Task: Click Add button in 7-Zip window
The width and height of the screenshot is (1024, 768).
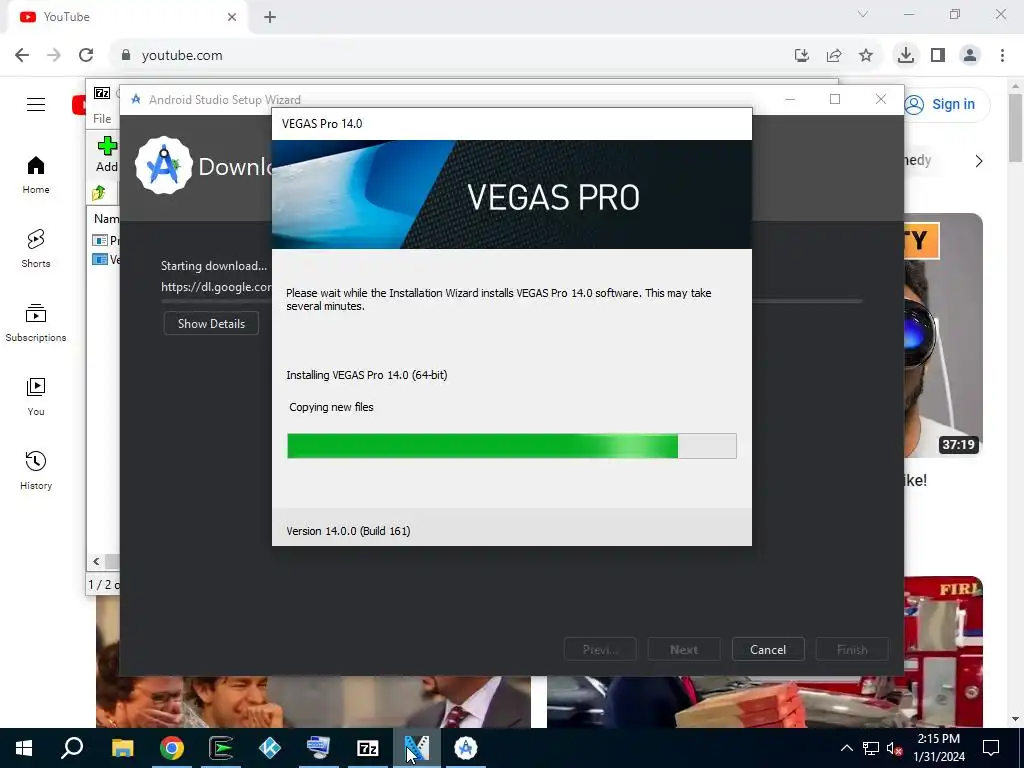Action: (x=106, y=154)
